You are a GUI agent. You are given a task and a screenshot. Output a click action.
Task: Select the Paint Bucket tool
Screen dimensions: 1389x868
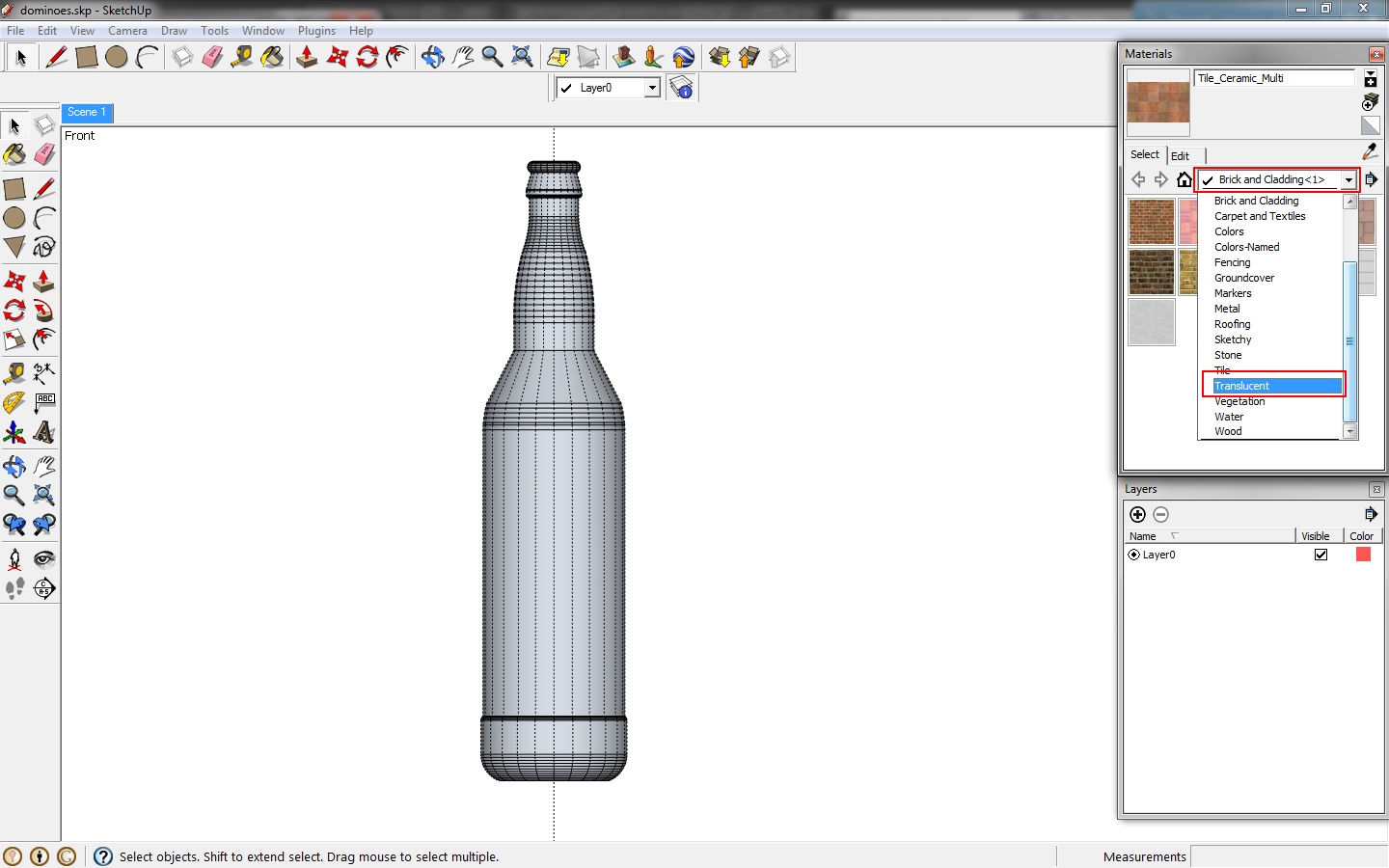point(15,154)
